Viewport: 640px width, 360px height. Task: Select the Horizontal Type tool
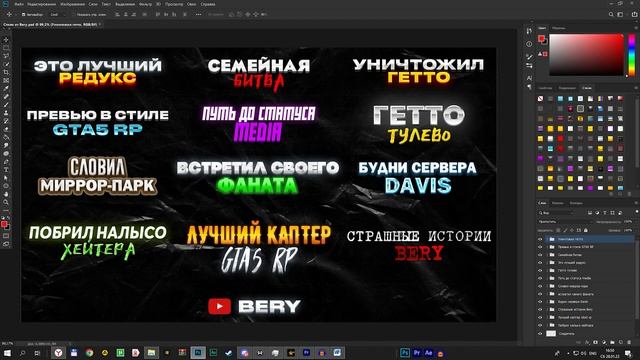(x=6, y=170)
